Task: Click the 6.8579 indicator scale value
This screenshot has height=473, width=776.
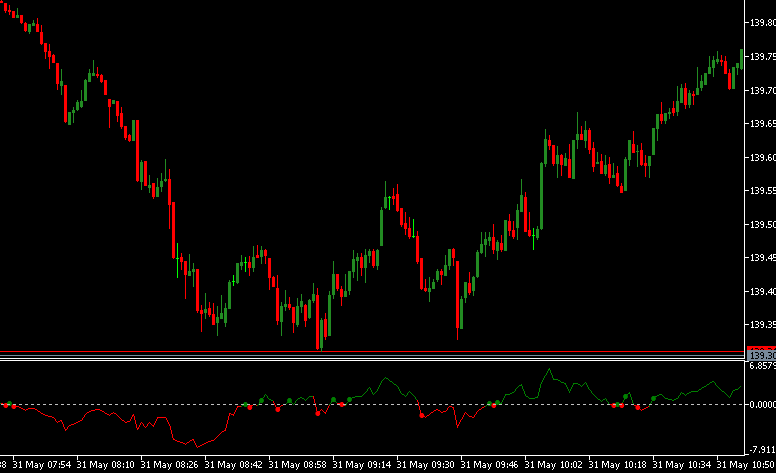Action: coord(763,366)
